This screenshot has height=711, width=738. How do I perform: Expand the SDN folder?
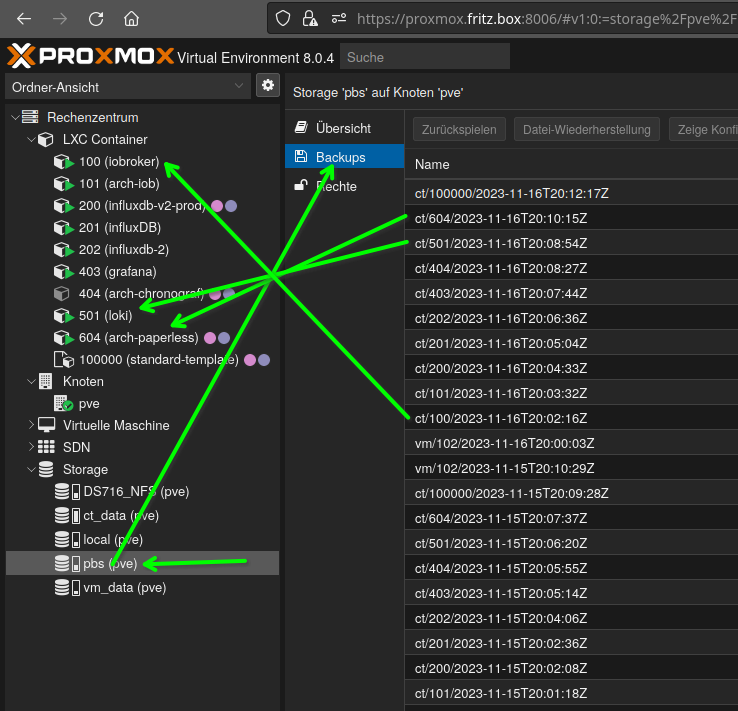31,447
